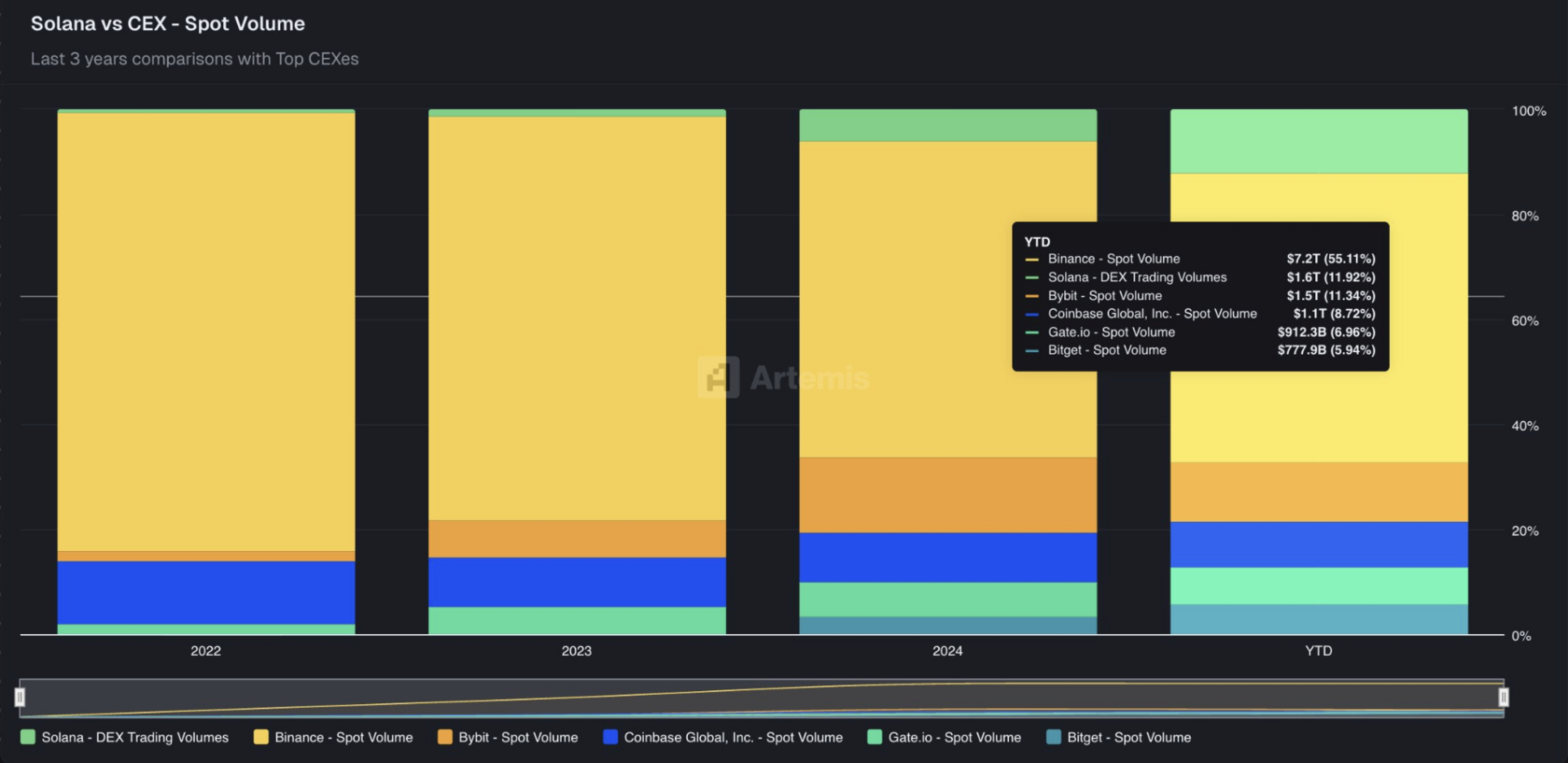Viewport: 1568px width, 763px height.
Task: Select the 2022 Binance yellow bar segment
Action: [206, 332]
